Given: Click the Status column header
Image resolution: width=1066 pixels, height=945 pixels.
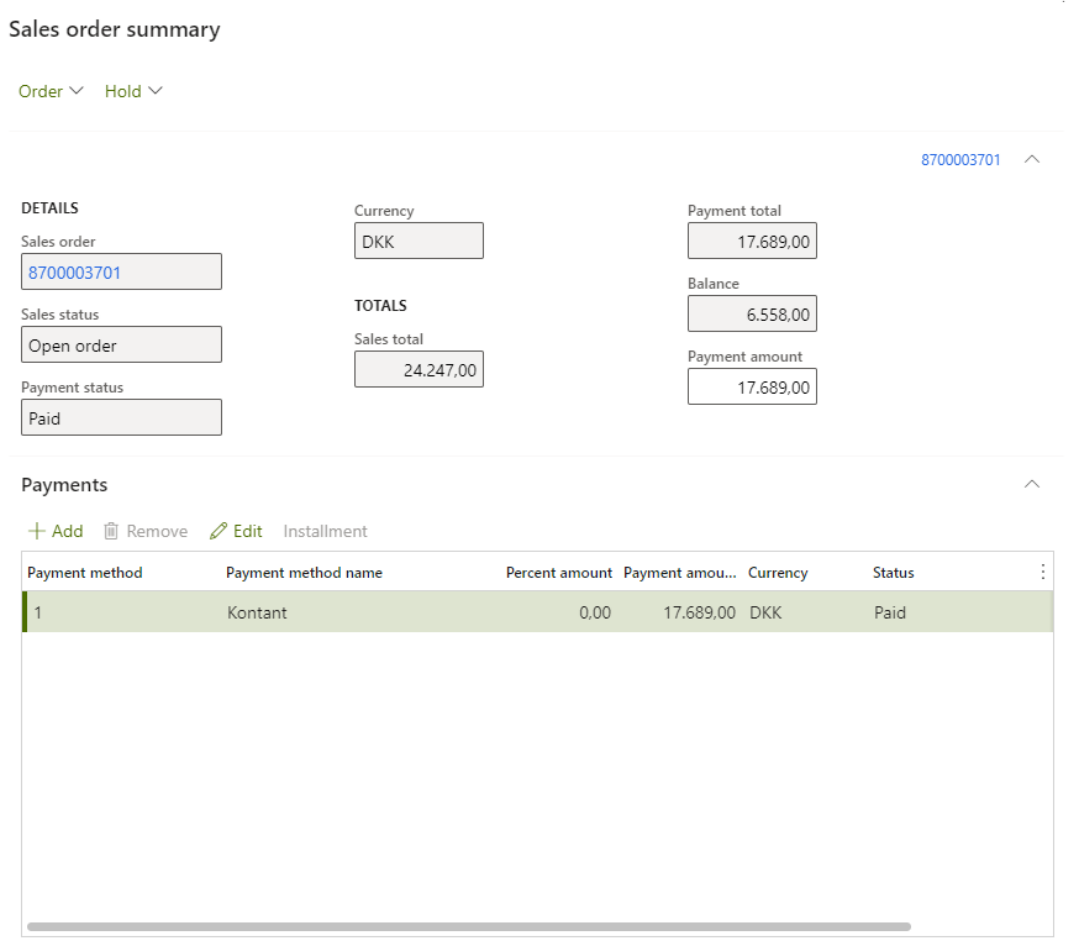Looking at the screenshot, I should (x=893, y=573).
